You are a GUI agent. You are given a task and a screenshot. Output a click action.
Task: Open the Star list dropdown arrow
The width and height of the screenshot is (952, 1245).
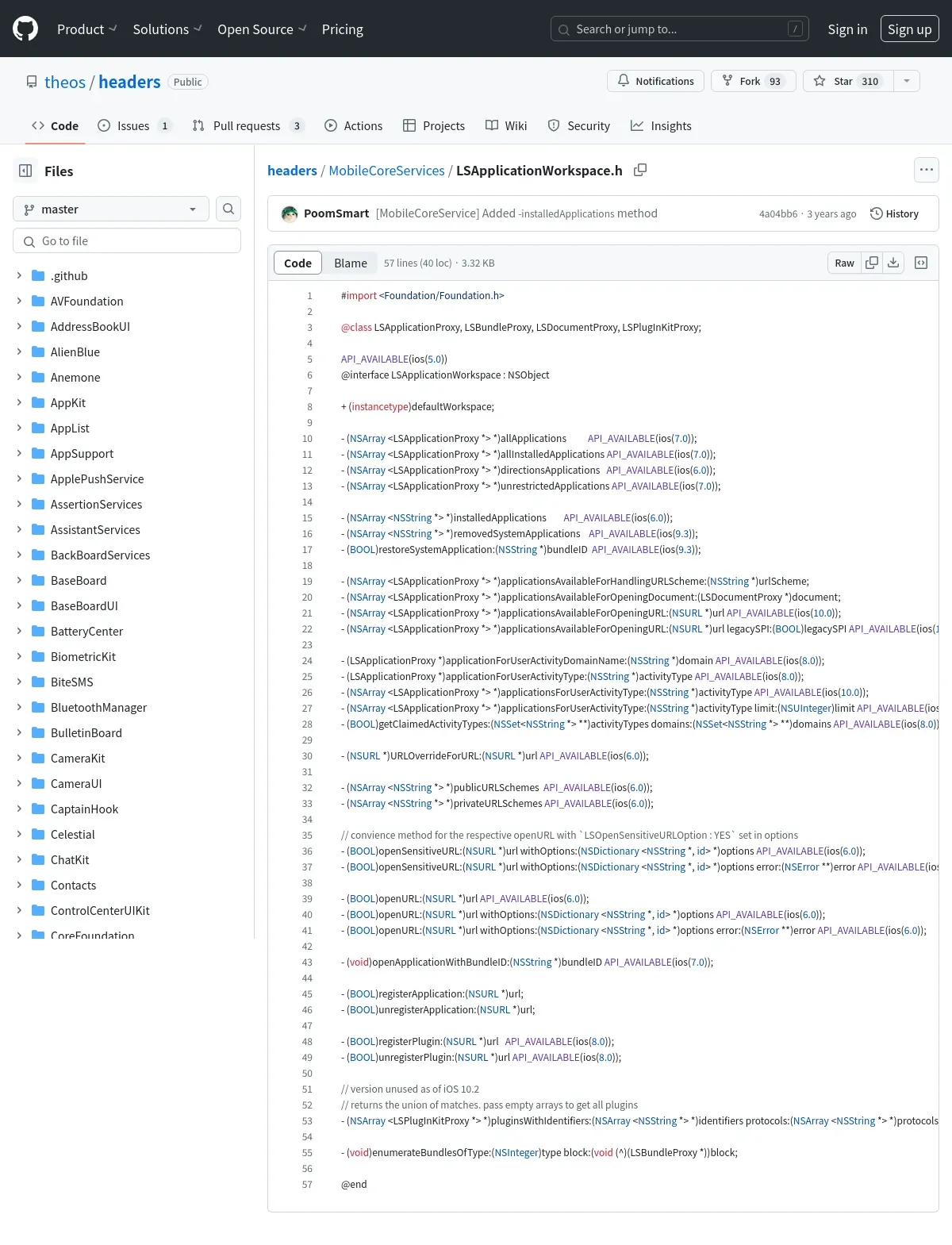(x=907, y=81)
